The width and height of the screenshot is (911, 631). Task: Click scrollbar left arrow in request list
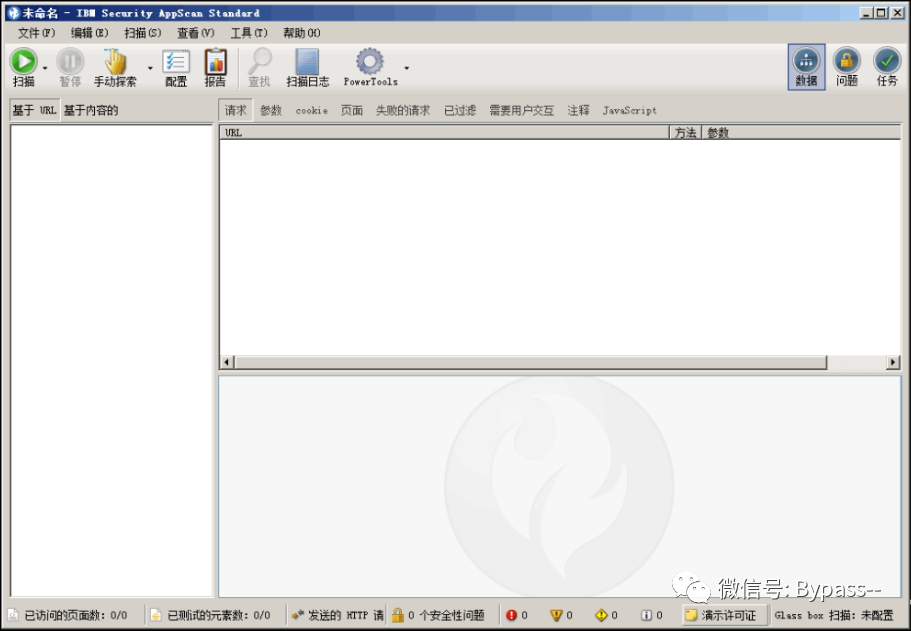227,363
